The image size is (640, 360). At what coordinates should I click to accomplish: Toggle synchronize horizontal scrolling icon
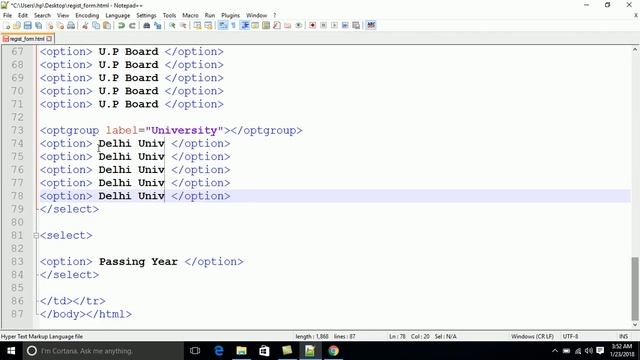coord(208,25)
